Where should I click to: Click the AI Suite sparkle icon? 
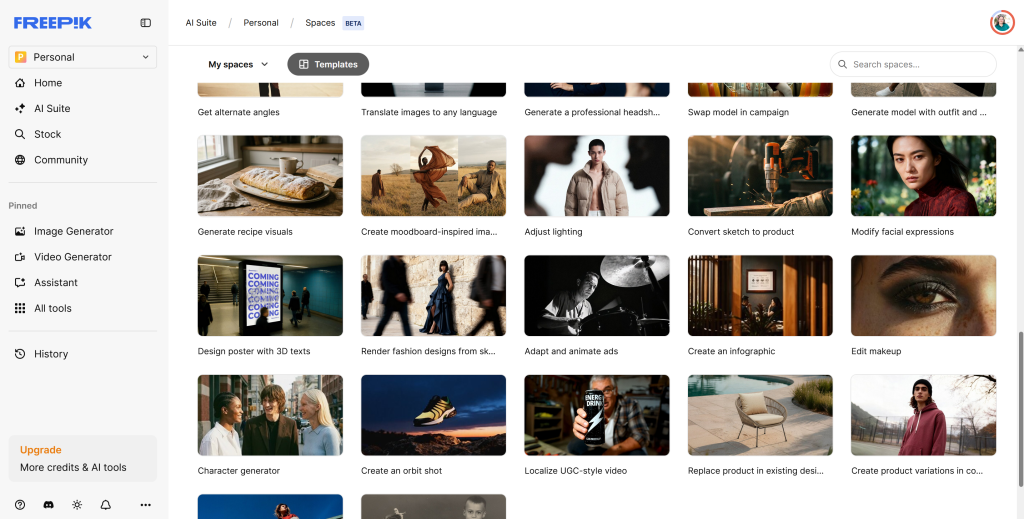(20, 108)
